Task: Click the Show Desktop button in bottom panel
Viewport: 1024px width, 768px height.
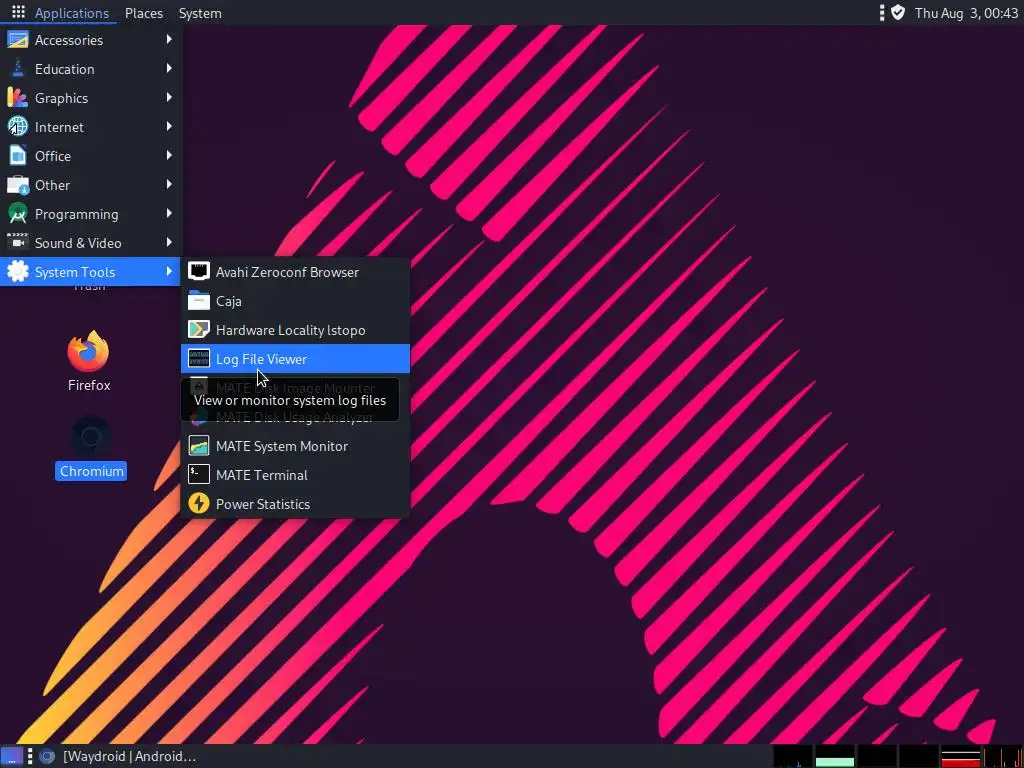Action: (11, 756)
